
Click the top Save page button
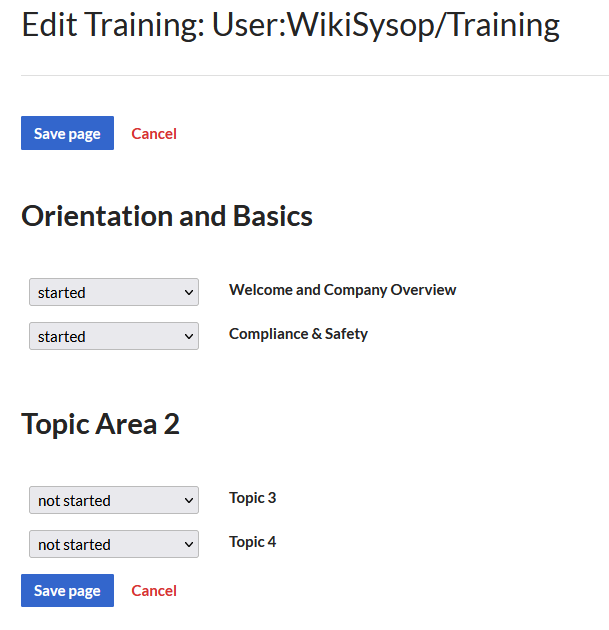tap(67, 133)
